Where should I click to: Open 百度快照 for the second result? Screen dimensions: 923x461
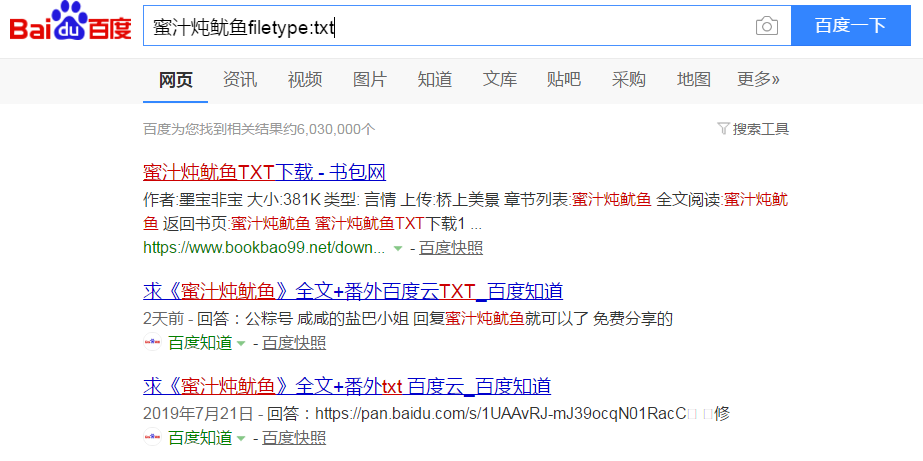click(294, 343)
